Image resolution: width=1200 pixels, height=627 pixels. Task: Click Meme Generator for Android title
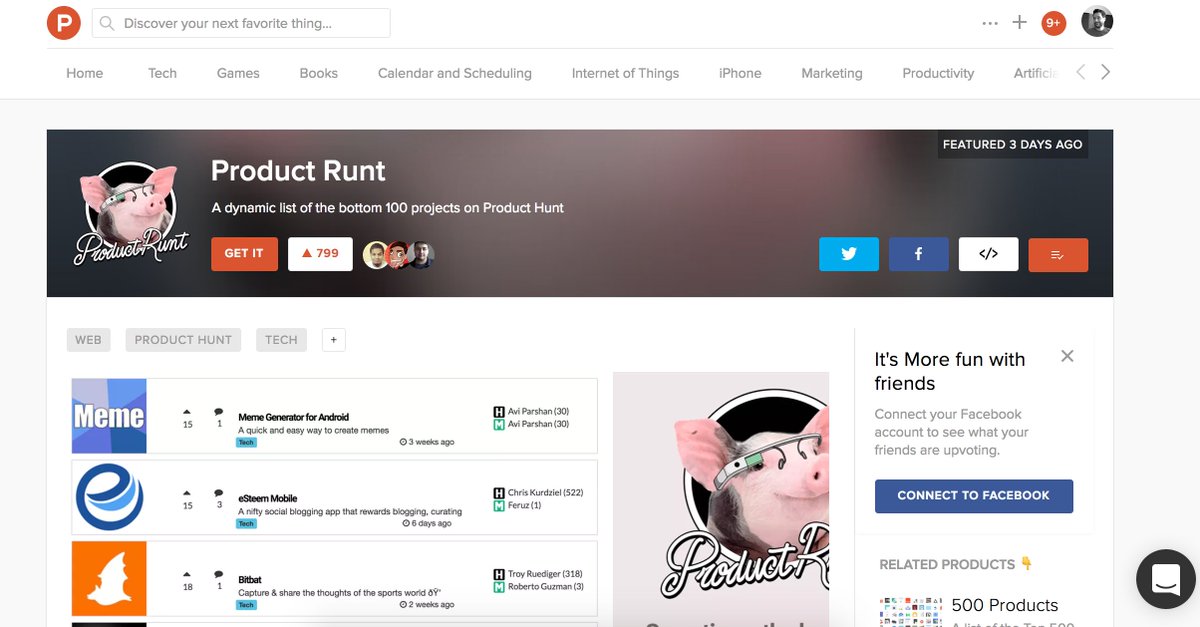[x=293, y=417]
